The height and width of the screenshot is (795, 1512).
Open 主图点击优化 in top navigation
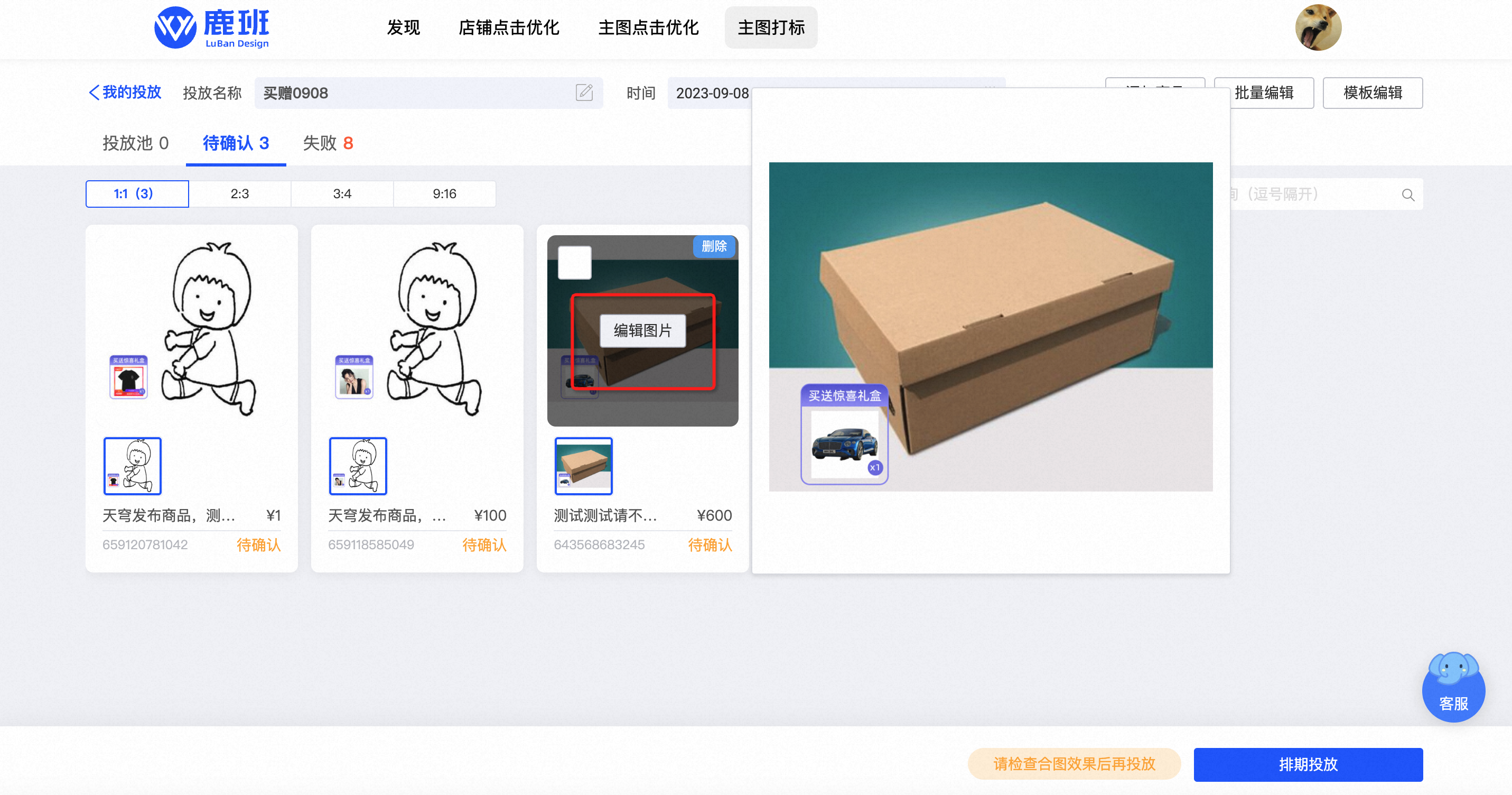(x=648, y=27)
